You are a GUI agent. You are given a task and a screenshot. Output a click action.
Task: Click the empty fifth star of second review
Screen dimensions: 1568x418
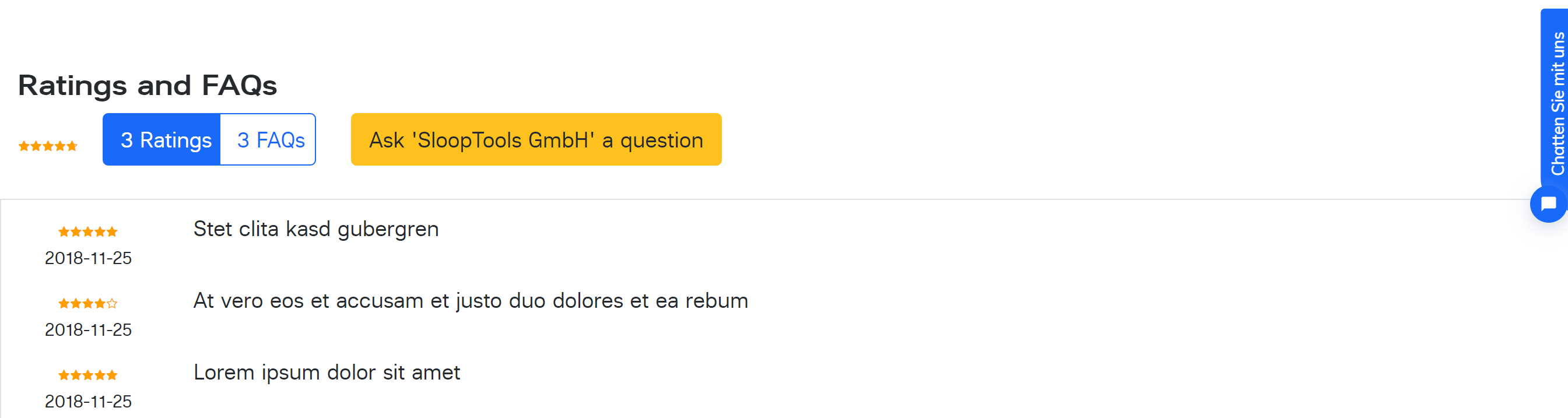coord(112,304)
